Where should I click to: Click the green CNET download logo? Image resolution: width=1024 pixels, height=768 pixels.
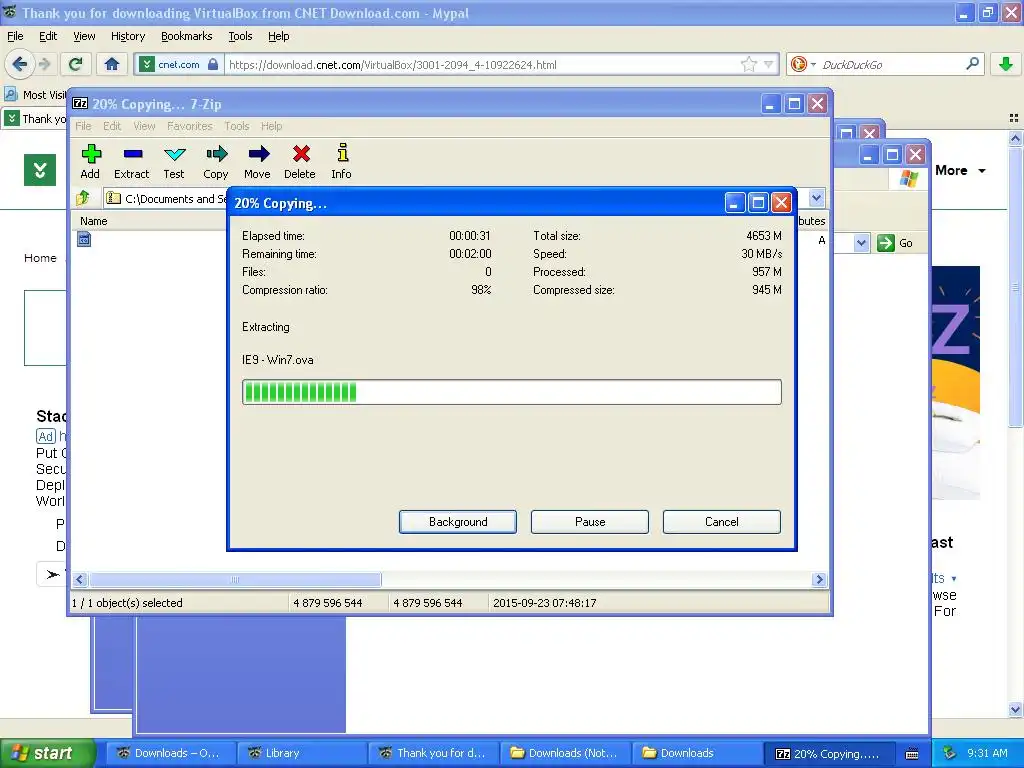tap(40, 170)
